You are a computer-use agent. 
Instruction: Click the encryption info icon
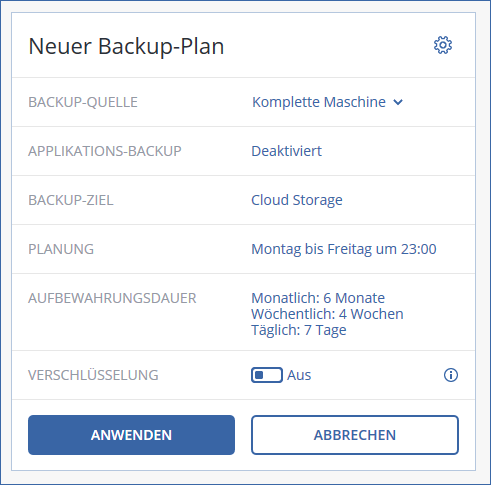(451, 375)
